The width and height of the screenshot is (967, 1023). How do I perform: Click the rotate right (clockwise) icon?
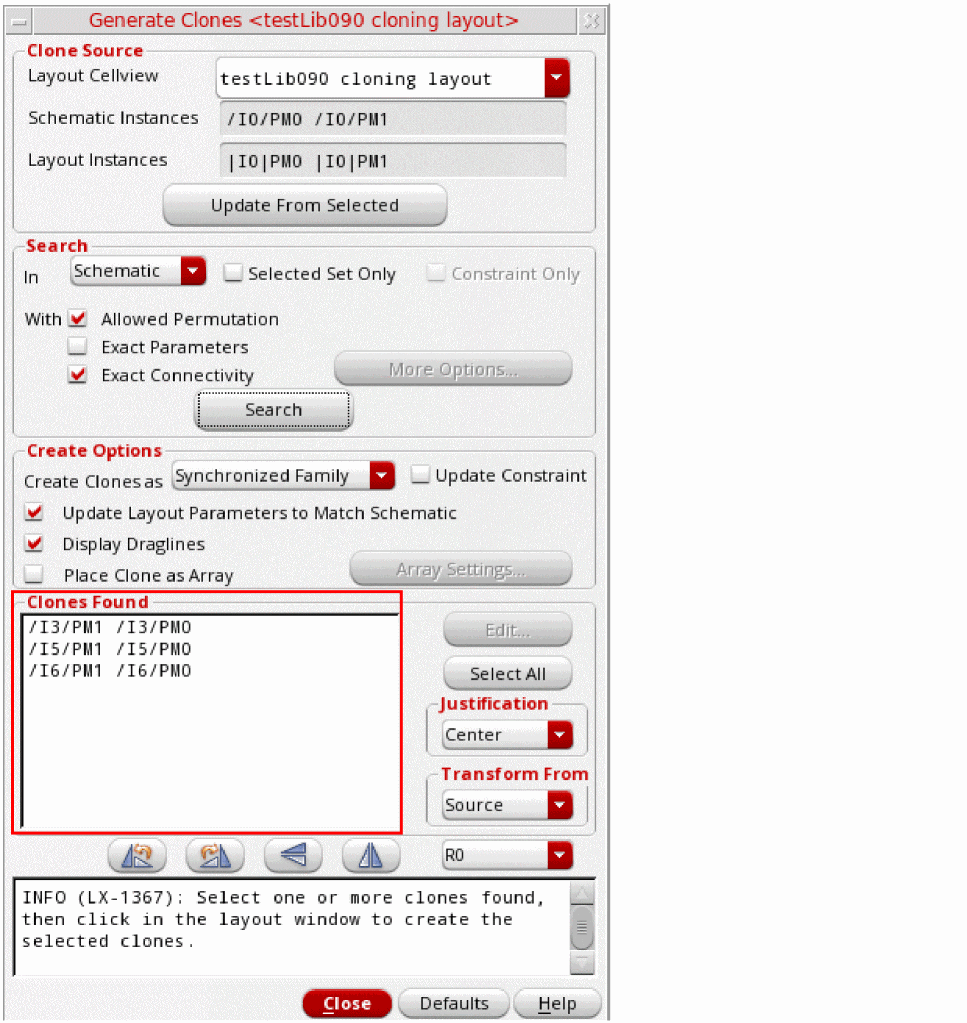(214, 856)
